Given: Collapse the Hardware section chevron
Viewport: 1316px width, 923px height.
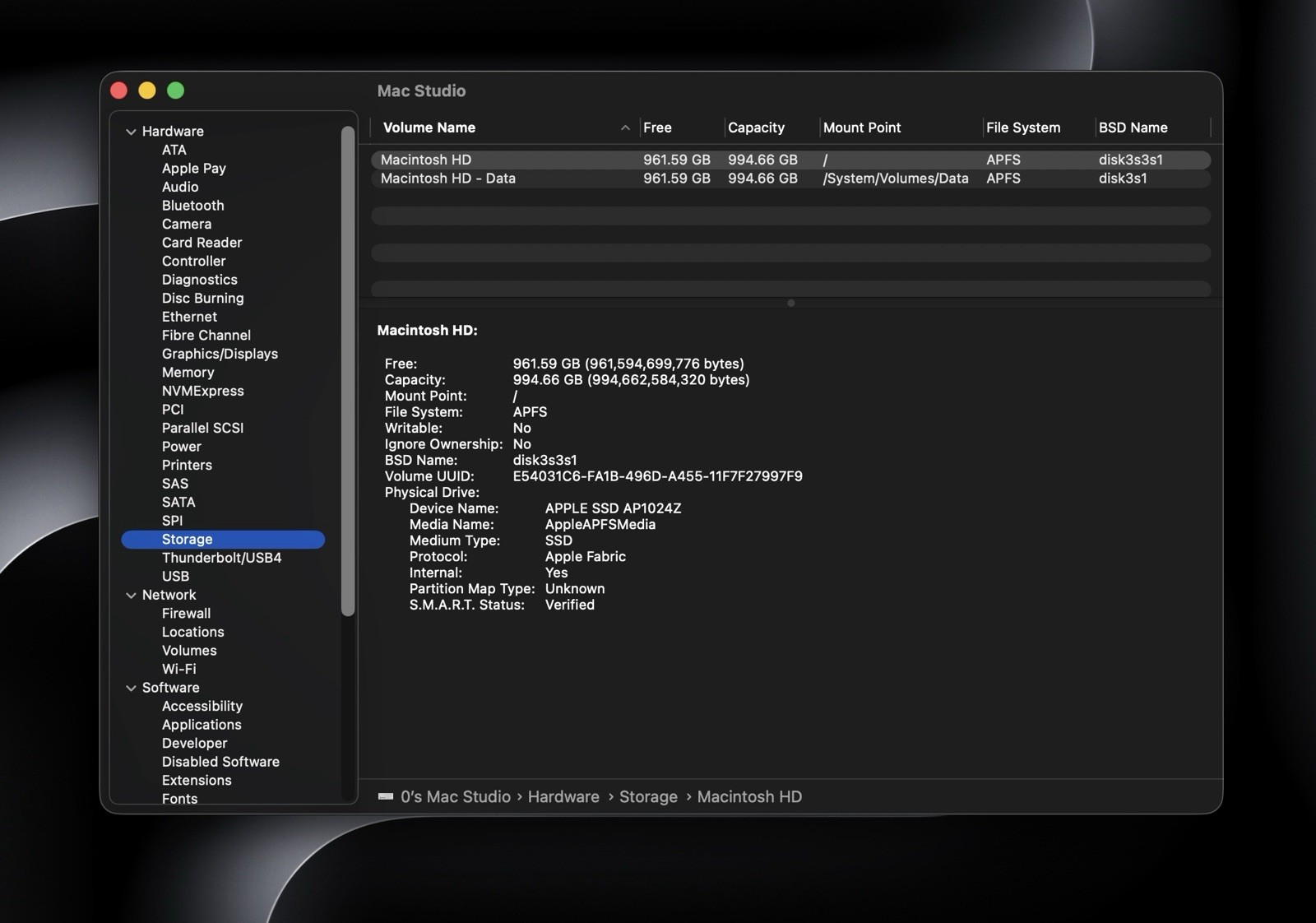Looking at the screenshot, I should [x=131, y=132].
